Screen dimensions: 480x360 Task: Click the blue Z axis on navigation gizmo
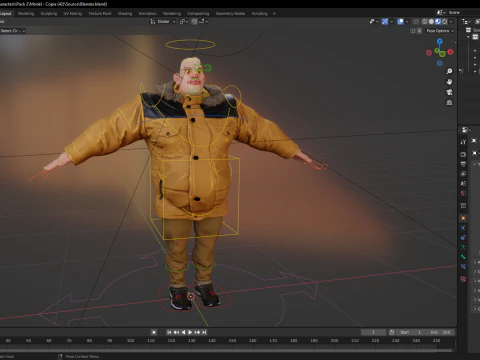[440, 41]
